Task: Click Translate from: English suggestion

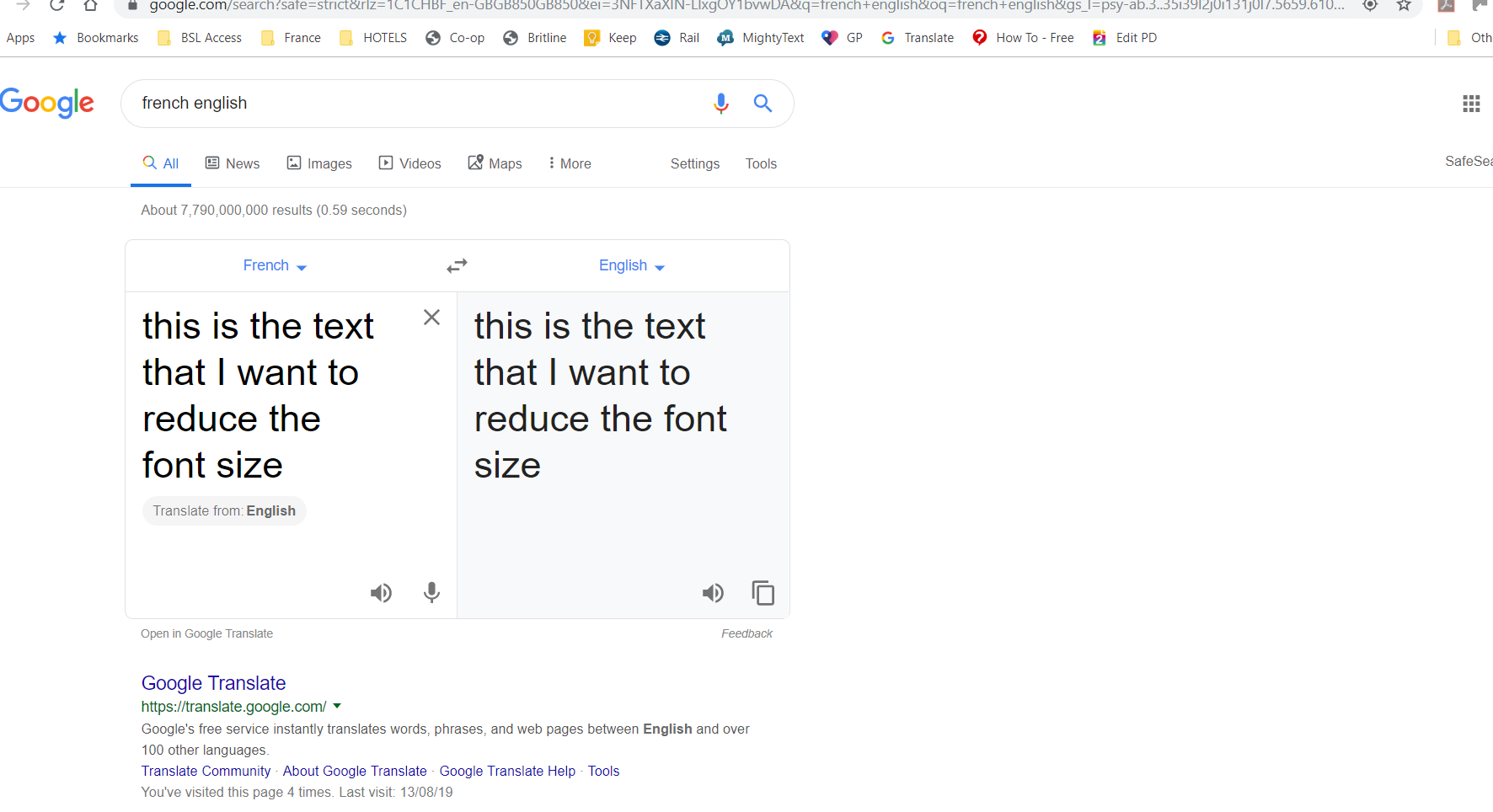Action: click(224, 510)
